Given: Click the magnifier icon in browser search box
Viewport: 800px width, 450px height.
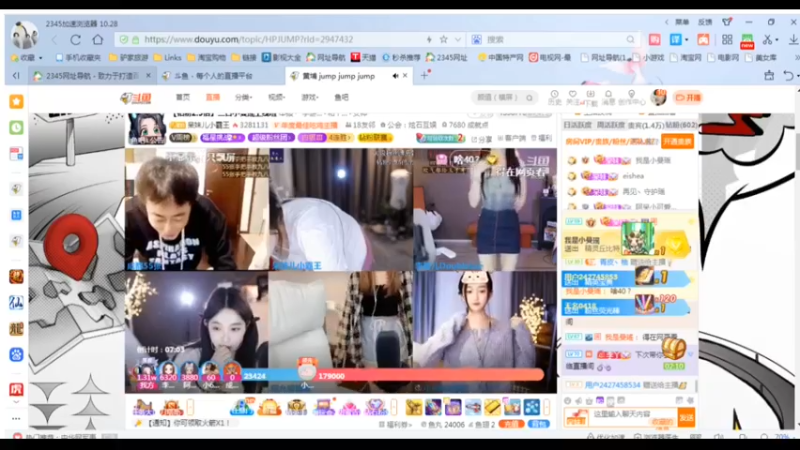Looking at the screenshot, I should (x=631, y=39).
